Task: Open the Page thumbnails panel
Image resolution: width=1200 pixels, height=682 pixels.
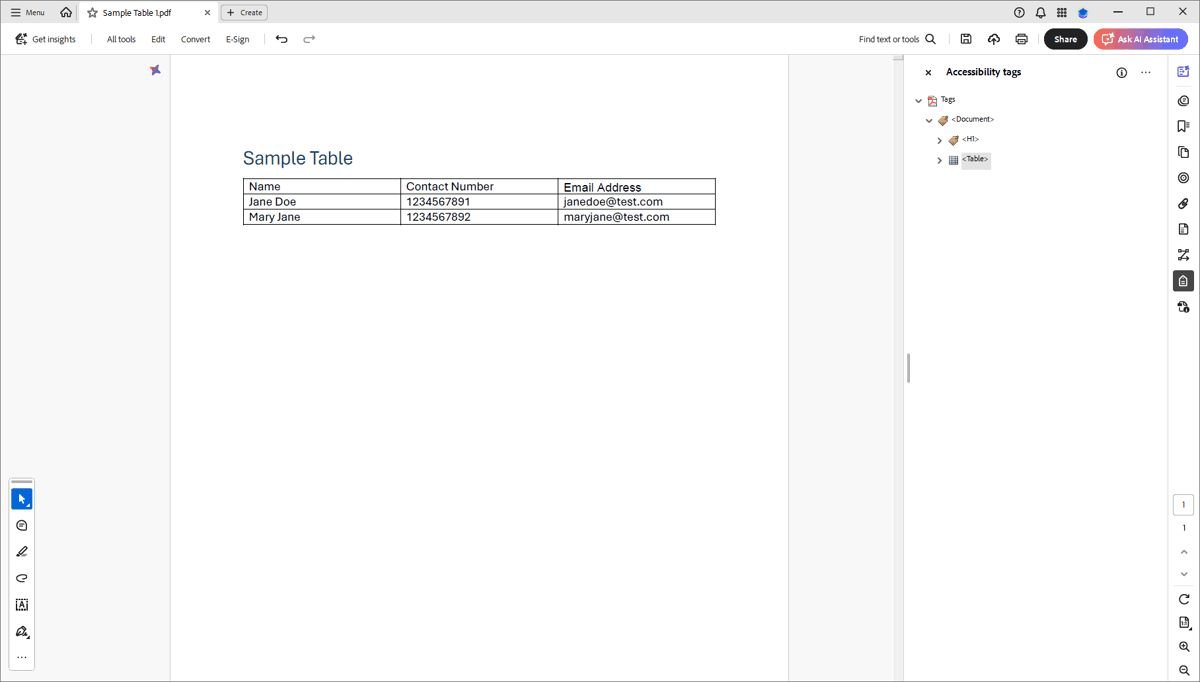Action: (x=1183, y=152)
